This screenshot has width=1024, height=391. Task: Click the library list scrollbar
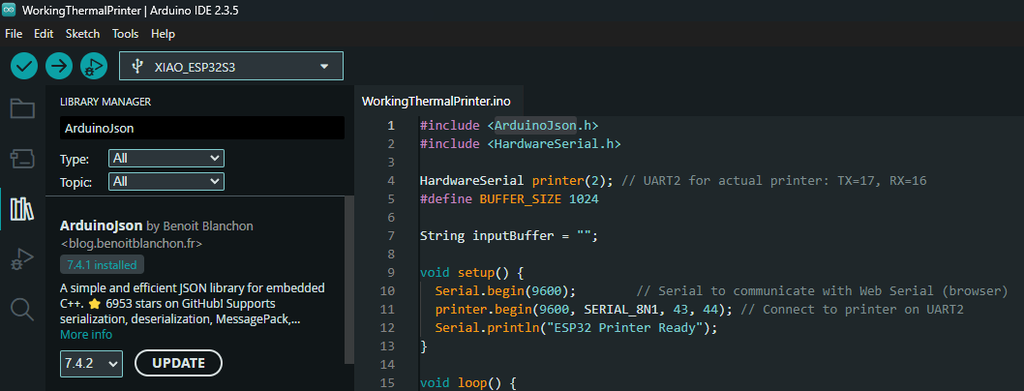coord(349,279)
